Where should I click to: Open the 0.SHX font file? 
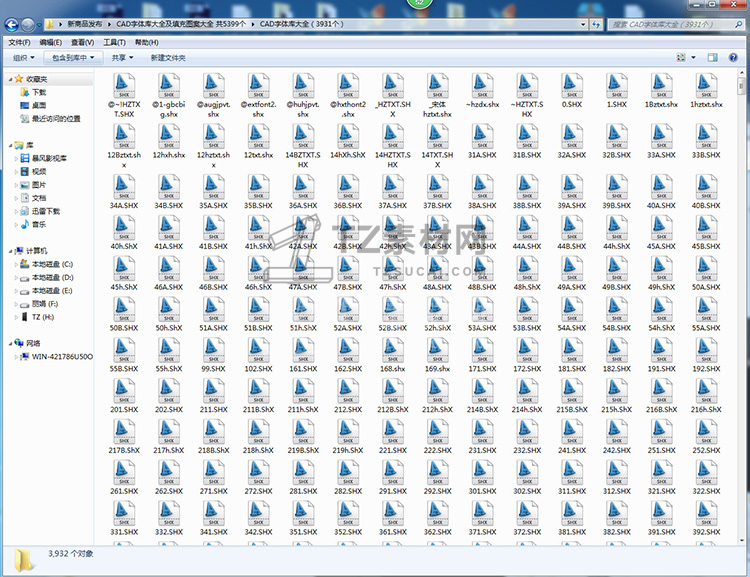571,88
